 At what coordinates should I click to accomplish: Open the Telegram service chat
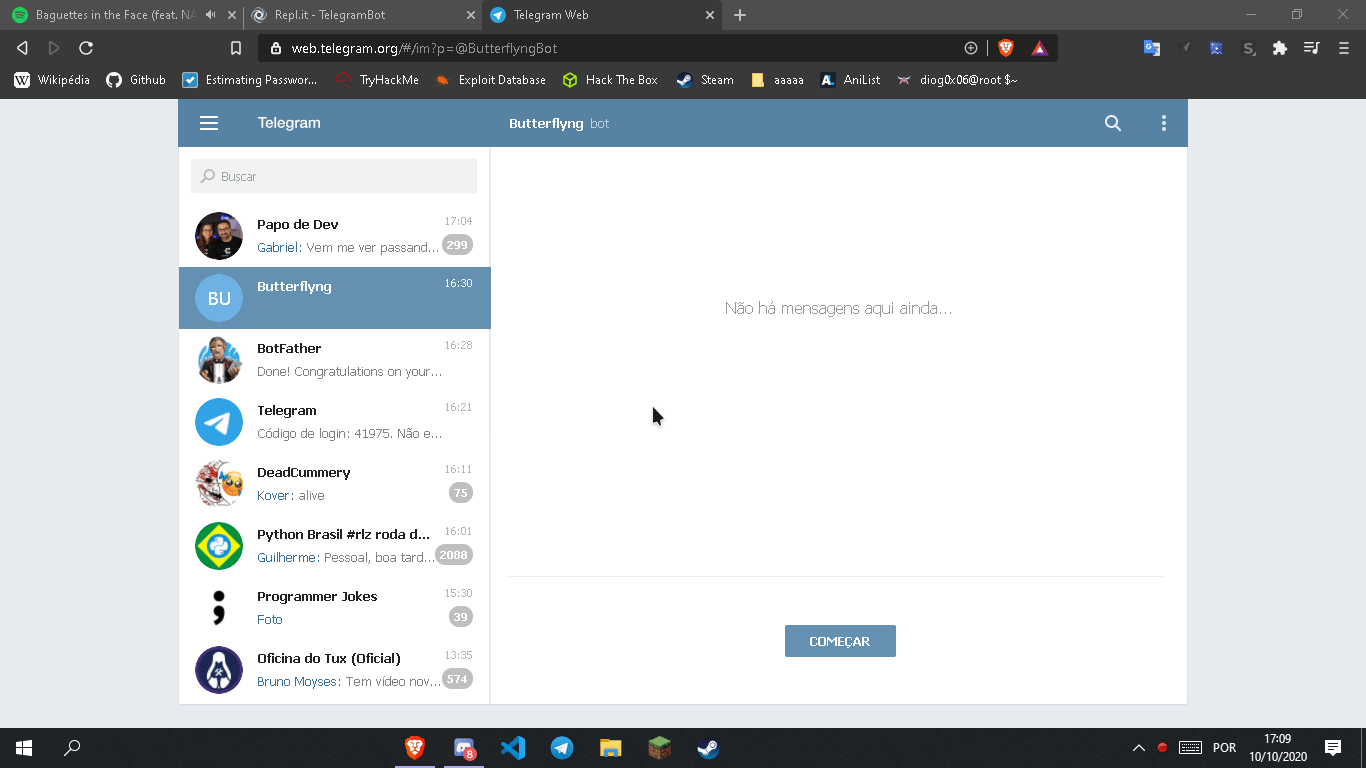pos(335,422)
